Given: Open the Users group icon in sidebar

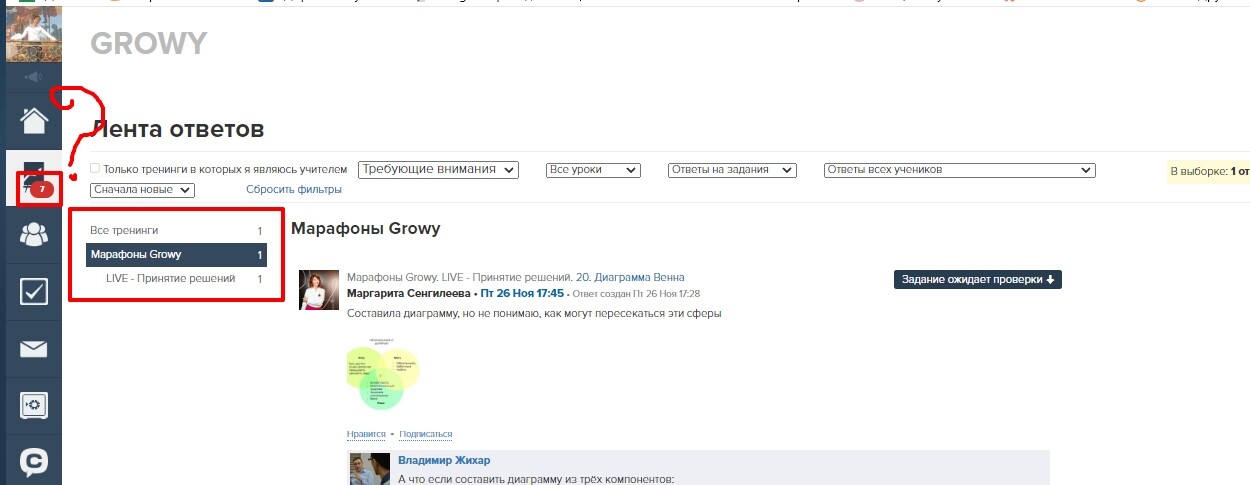Looking at the screenshot, I should pyautogui.click(x=33, y=235).
